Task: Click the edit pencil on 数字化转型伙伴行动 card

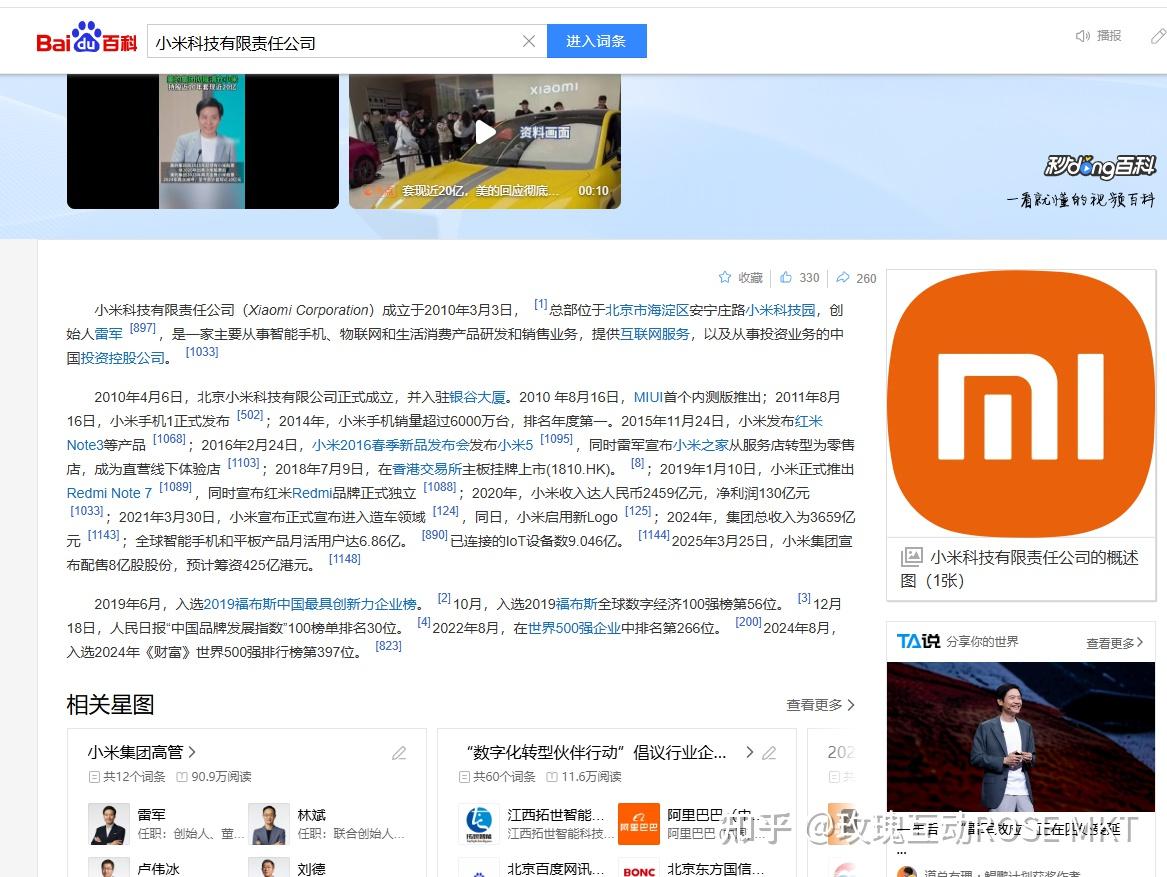Action: point(770,752)
